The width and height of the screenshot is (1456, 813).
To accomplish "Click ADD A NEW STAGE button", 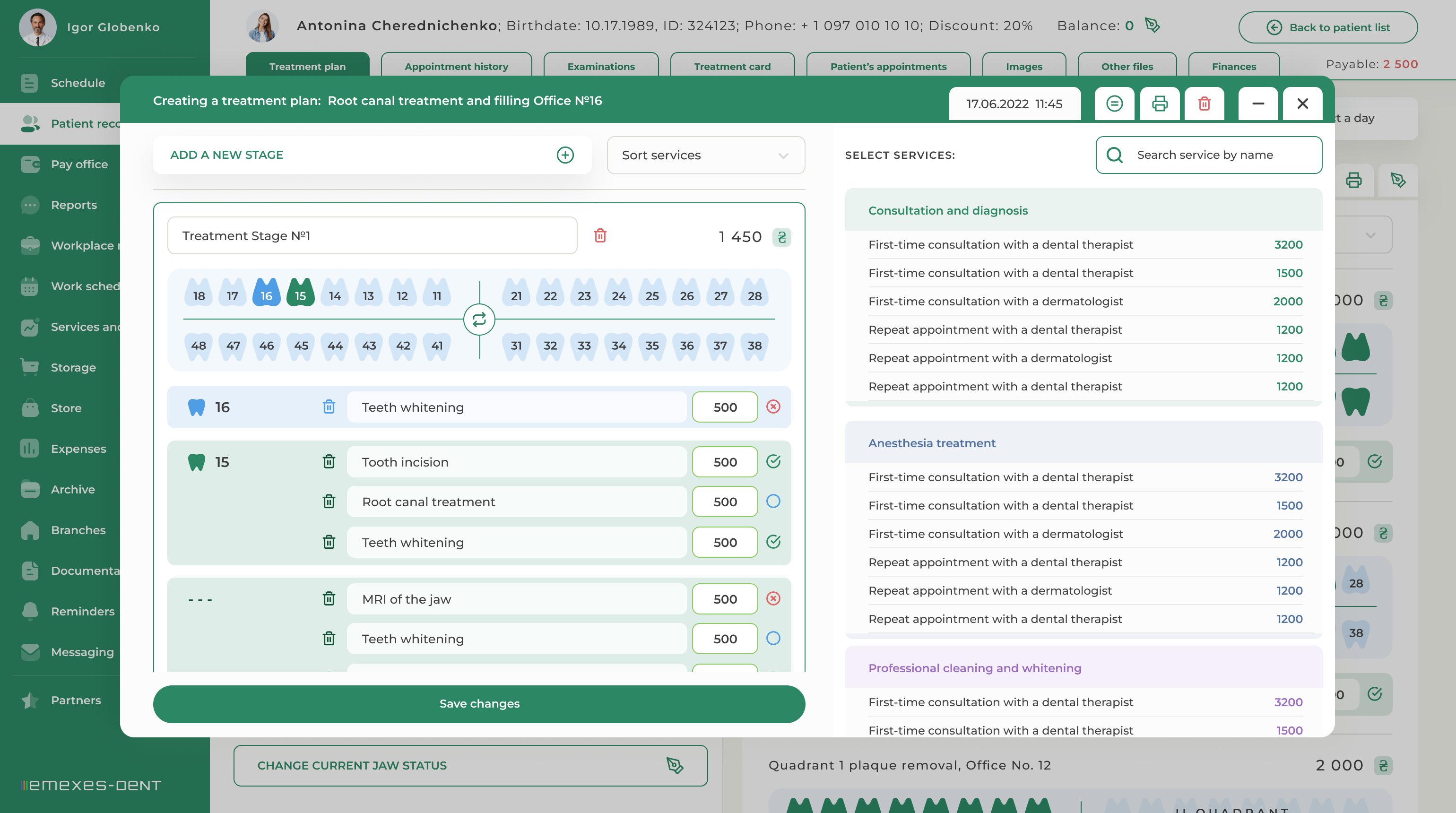I will (372, 155).
